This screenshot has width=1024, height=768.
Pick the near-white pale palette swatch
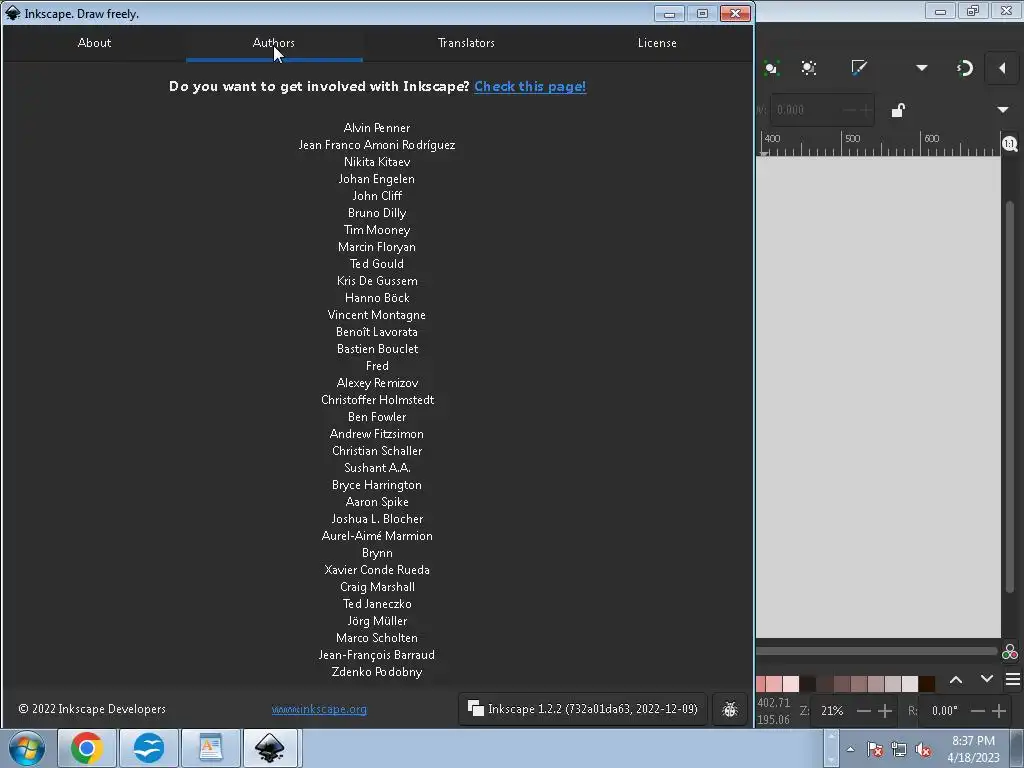tap(910, 684)
